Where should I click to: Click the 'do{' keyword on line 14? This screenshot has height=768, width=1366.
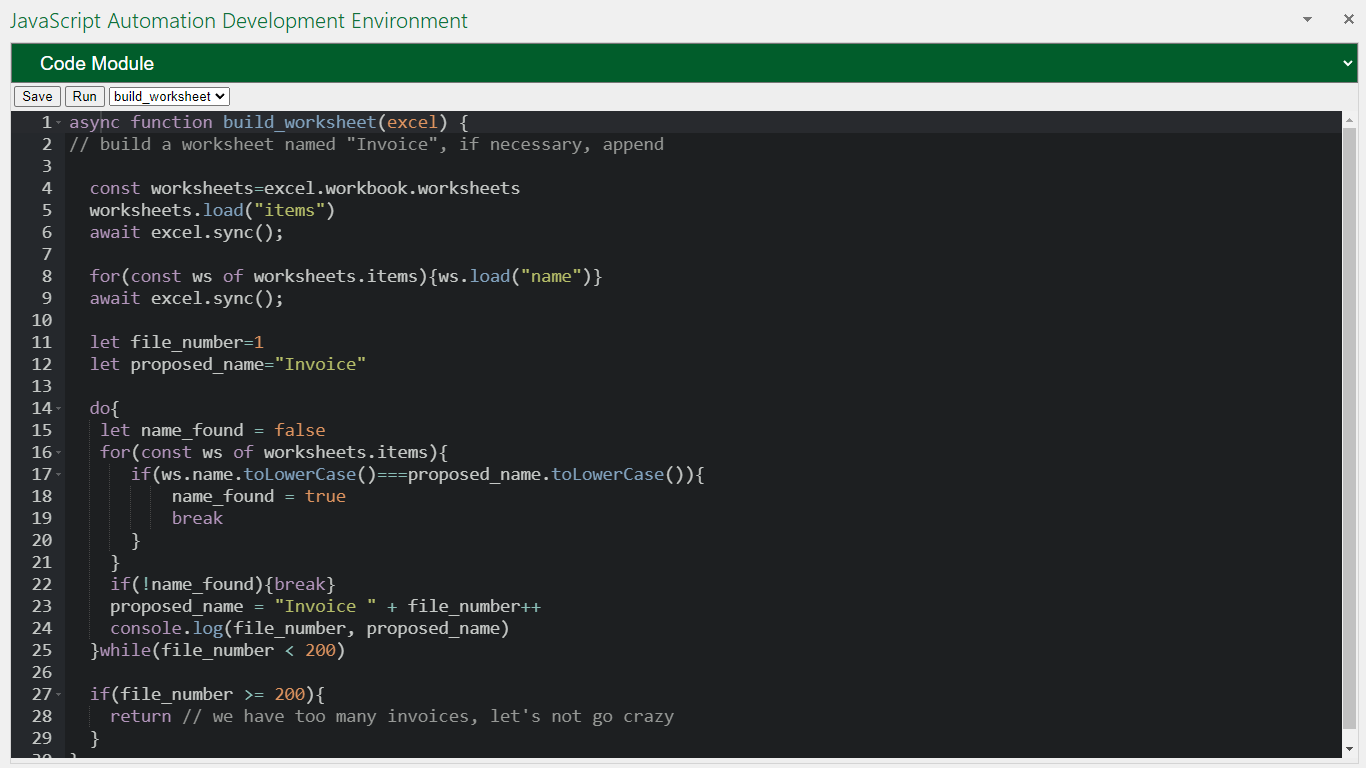click(105, 408)
